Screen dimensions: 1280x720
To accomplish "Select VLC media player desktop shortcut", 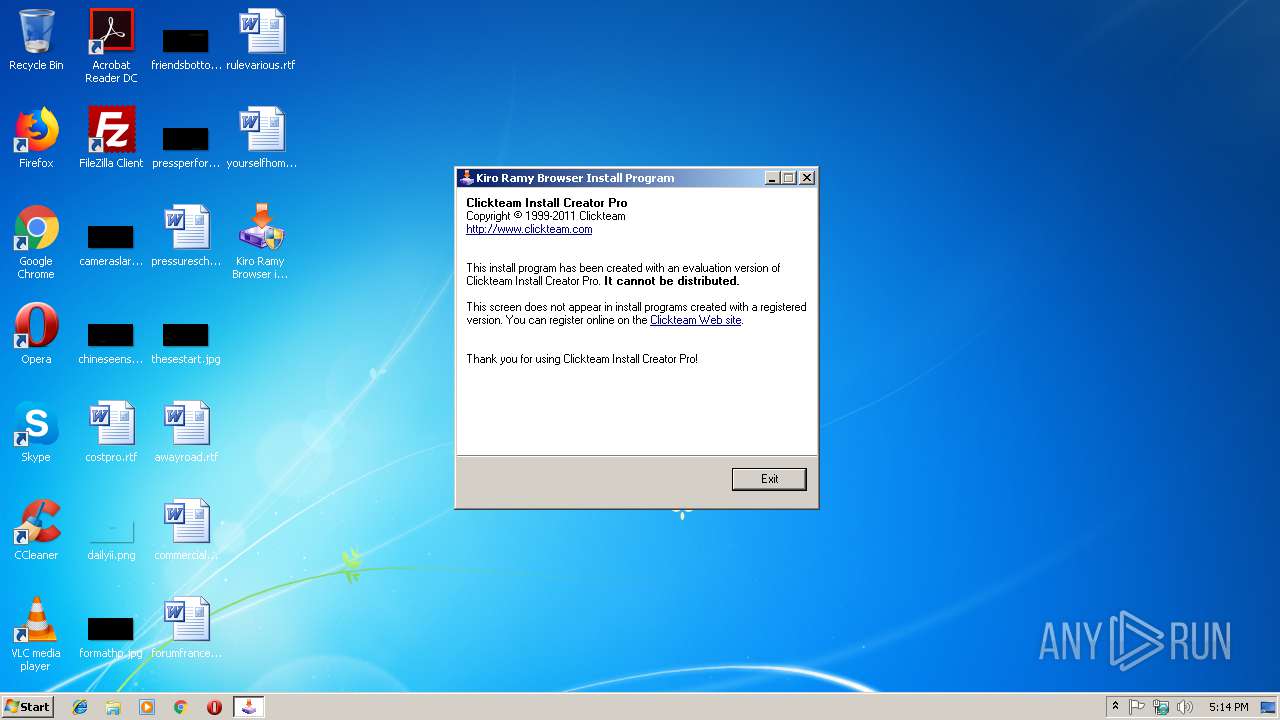I will (x=36, y=634).
